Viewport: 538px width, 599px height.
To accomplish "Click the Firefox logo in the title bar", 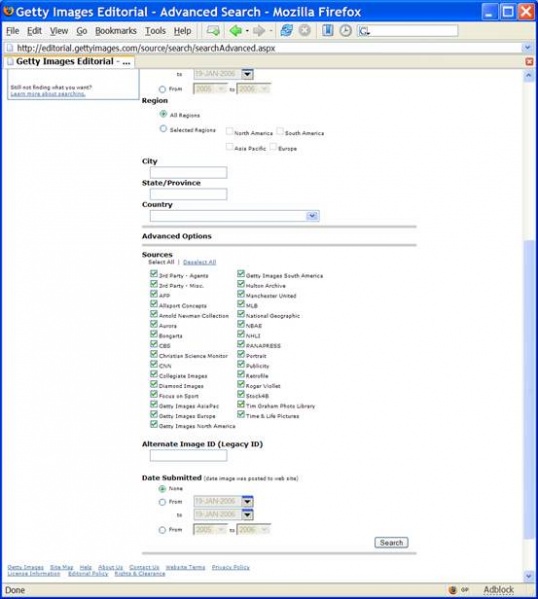I will coord(8,11).
